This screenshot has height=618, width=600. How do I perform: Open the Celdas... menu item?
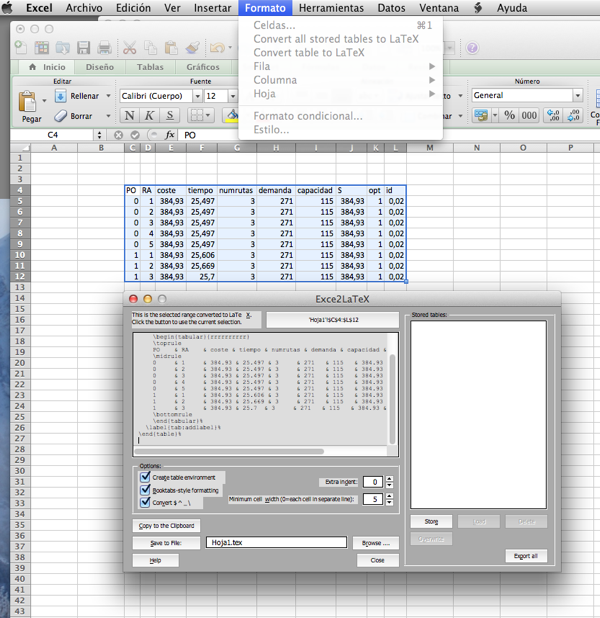point(341,25)
